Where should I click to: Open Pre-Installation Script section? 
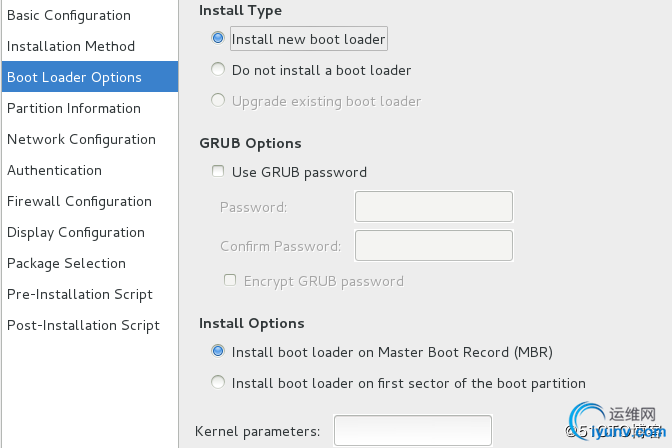pos(80,294)
